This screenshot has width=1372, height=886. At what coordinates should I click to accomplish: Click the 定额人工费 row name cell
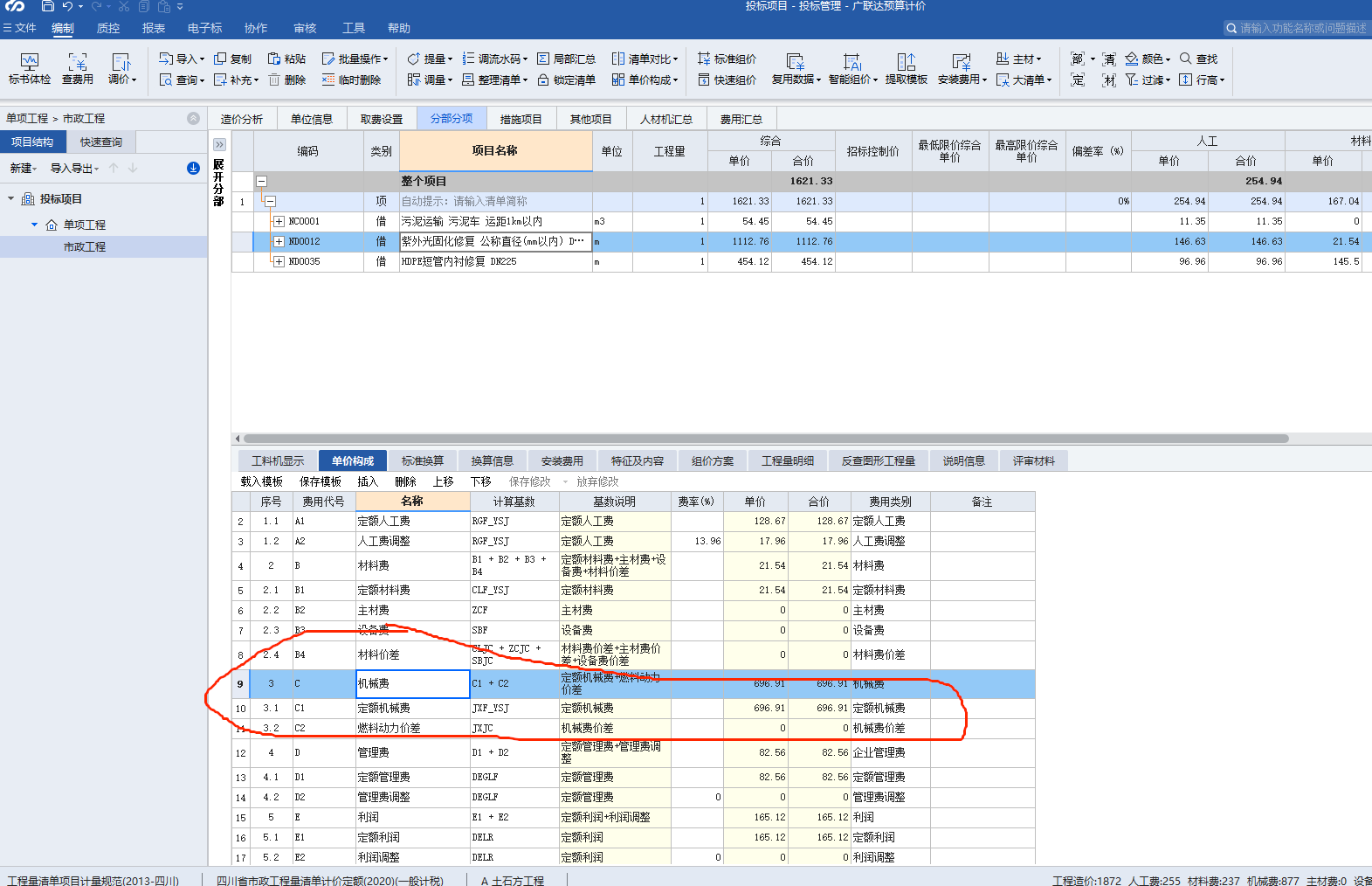[x=412, y=521]
